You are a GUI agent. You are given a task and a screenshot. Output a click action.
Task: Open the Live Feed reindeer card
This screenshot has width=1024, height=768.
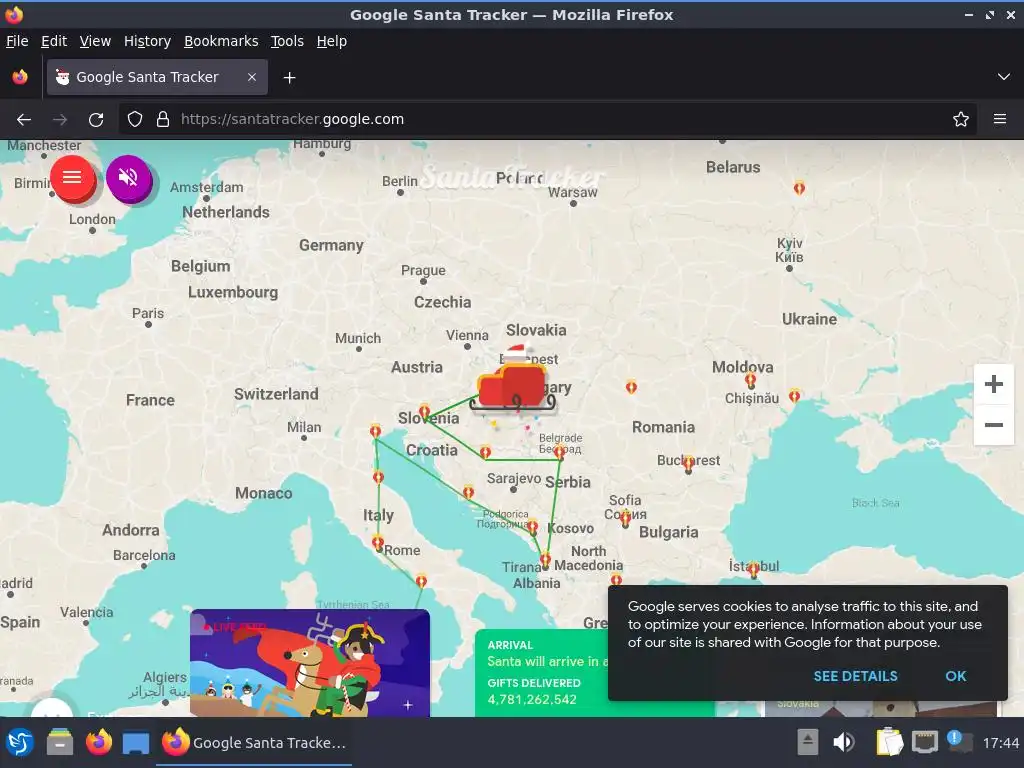310,663
